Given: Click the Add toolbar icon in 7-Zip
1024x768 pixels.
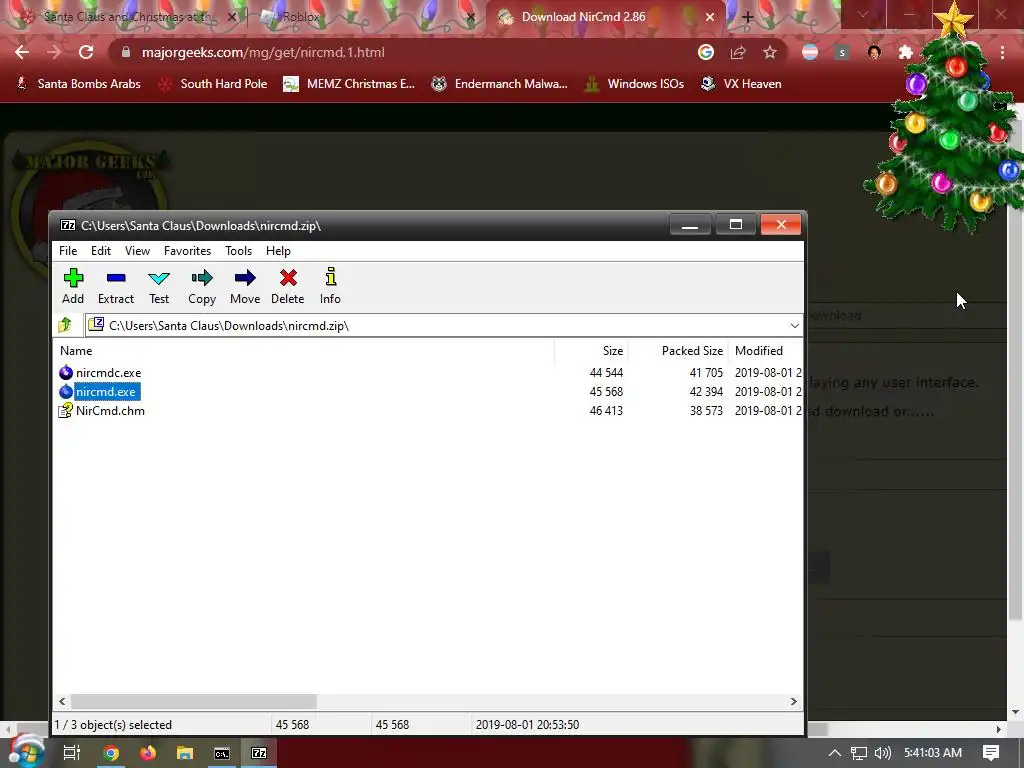Looking at the screenshot, I should (x=73, y=286).
